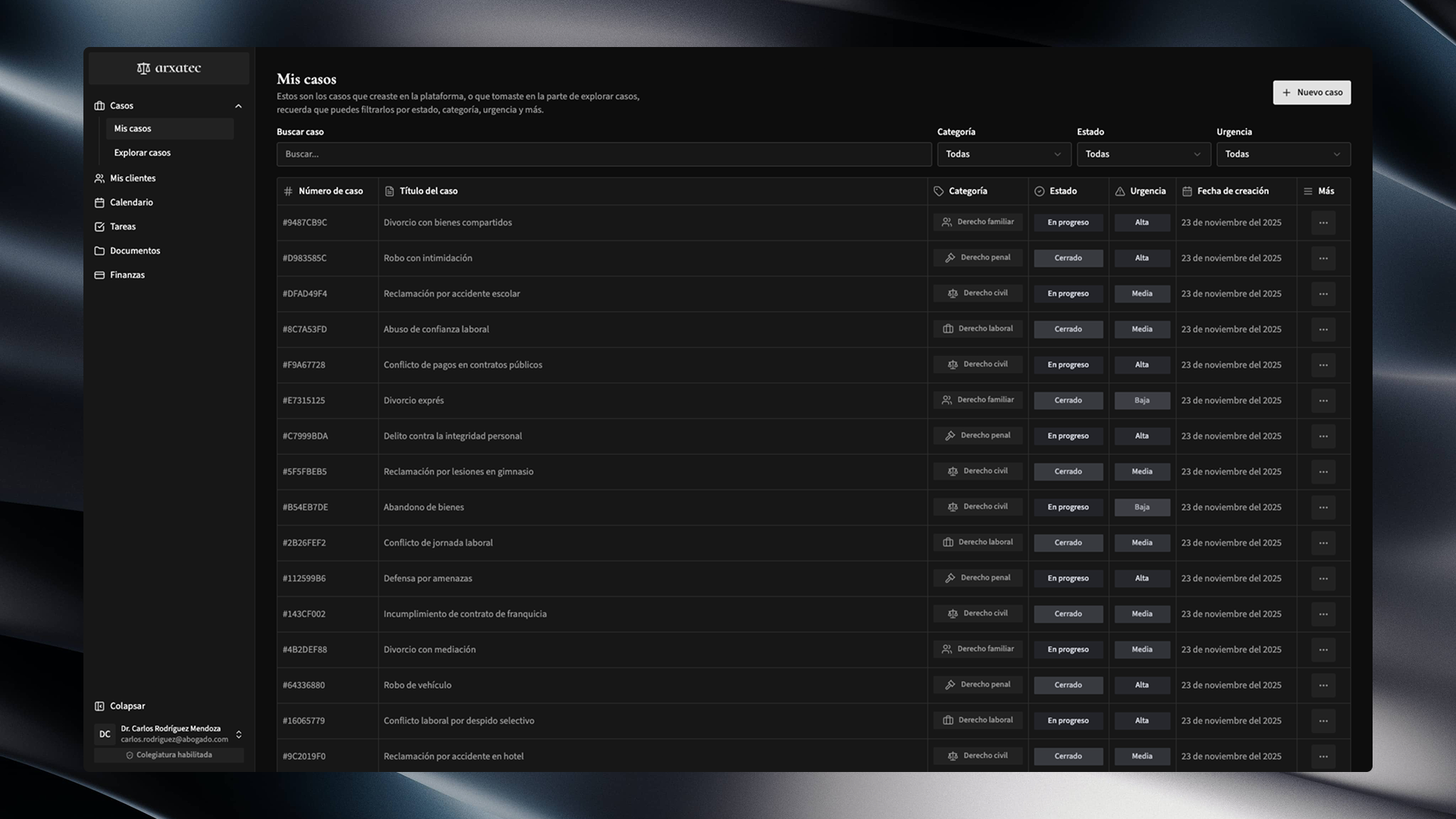
Task: Click the Colapsar sidebar icon
Action: (x=99, y=706)
